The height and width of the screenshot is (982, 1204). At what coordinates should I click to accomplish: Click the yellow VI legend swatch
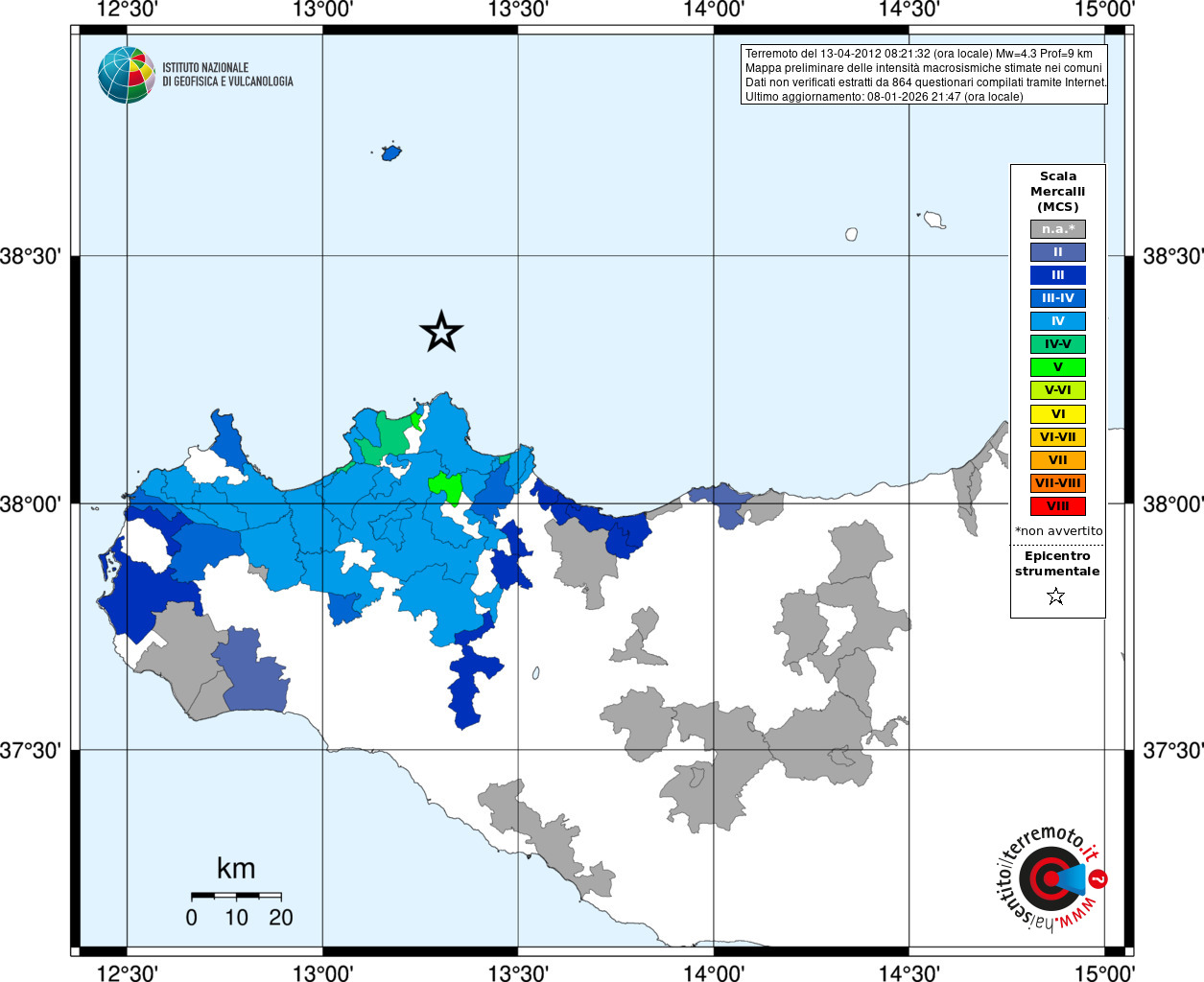(1058, 414)
